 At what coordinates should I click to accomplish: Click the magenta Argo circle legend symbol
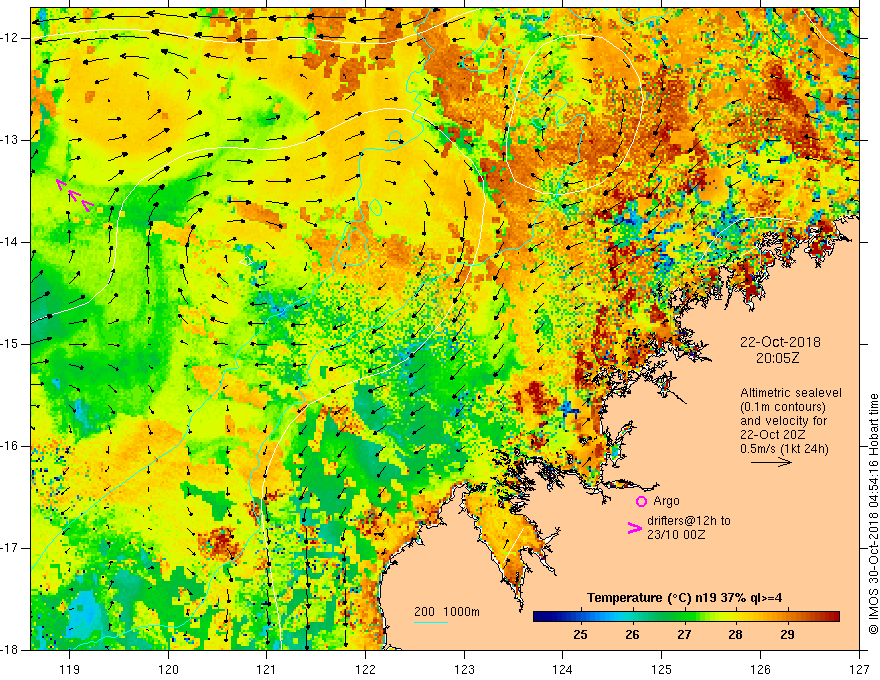coord(641,501)
